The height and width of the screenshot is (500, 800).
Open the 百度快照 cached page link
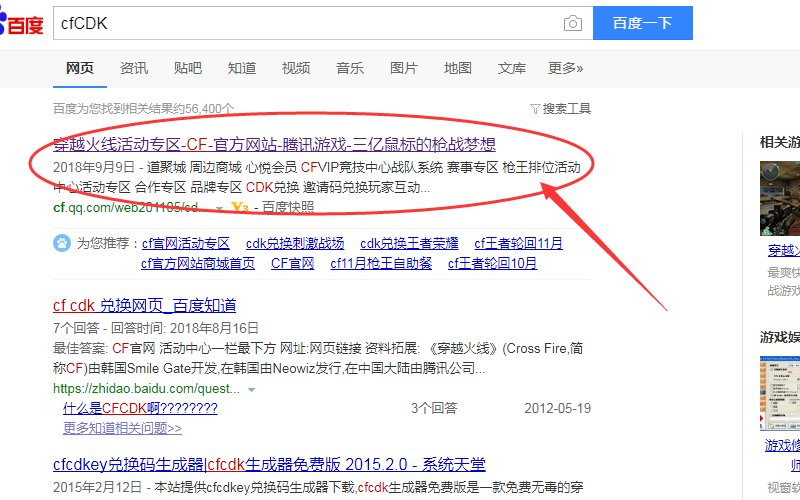click(288, 207)
